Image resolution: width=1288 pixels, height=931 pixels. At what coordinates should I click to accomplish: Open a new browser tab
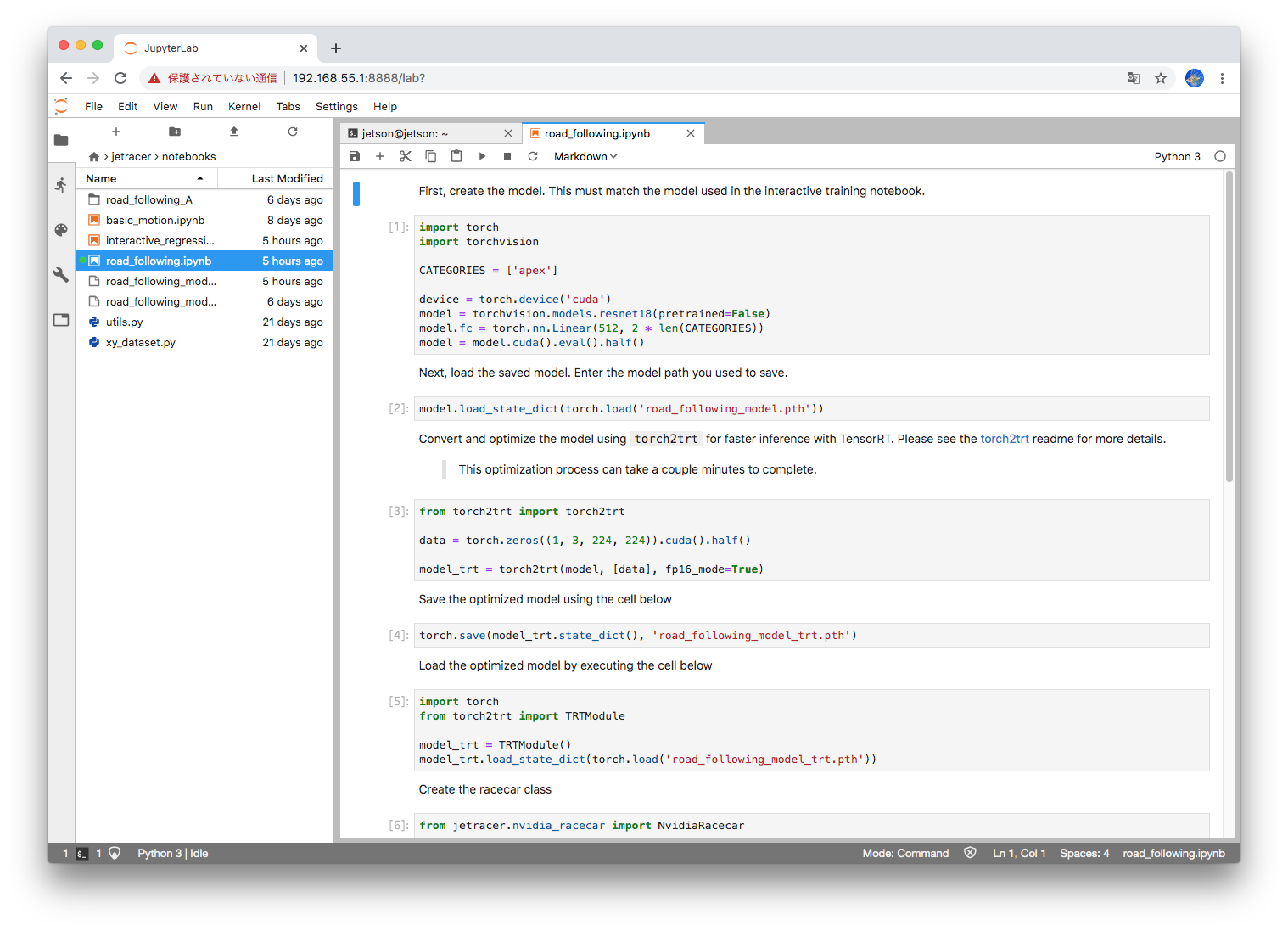coord(336,48)
